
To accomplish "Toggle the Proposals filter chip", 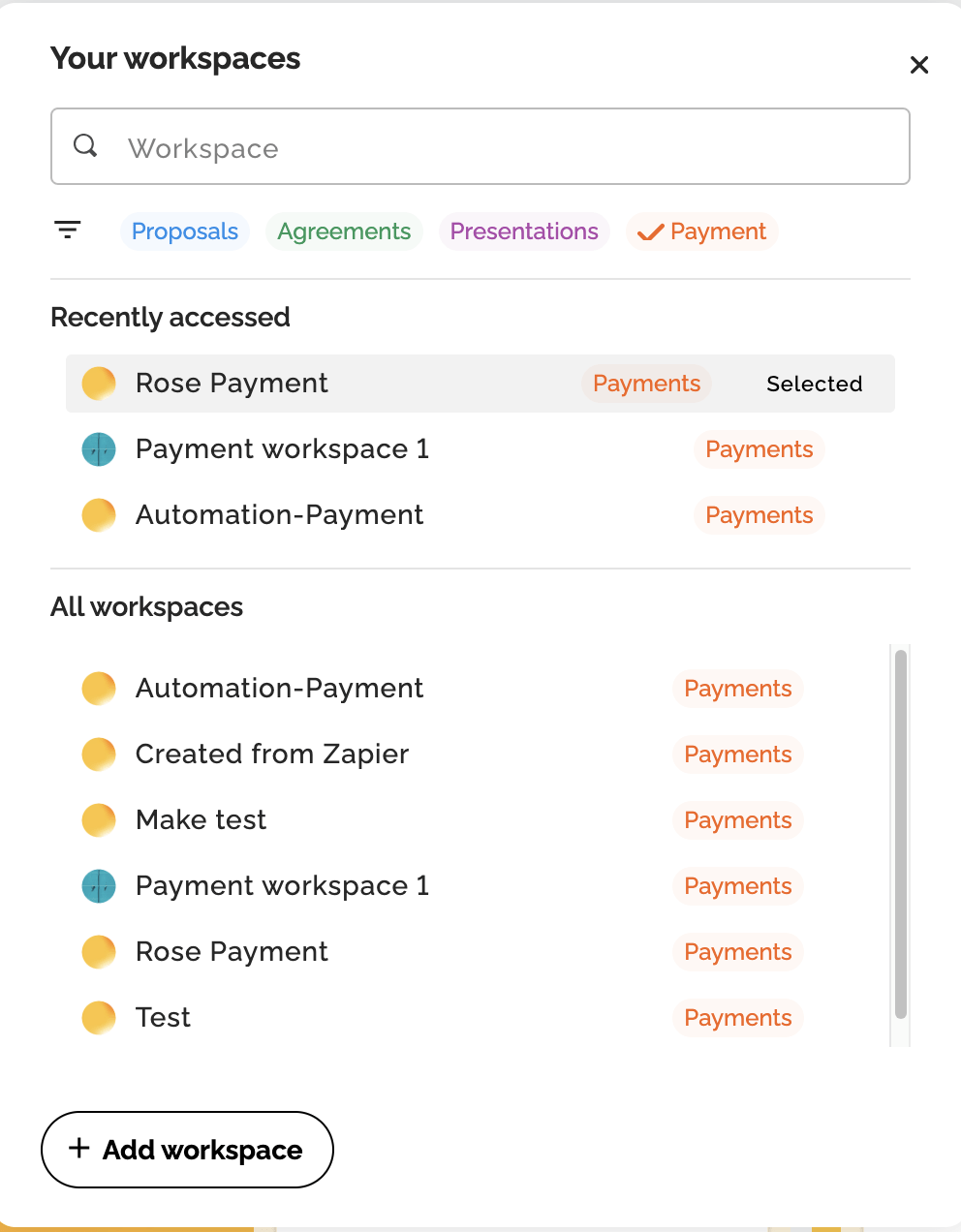I will pos(185,231).
